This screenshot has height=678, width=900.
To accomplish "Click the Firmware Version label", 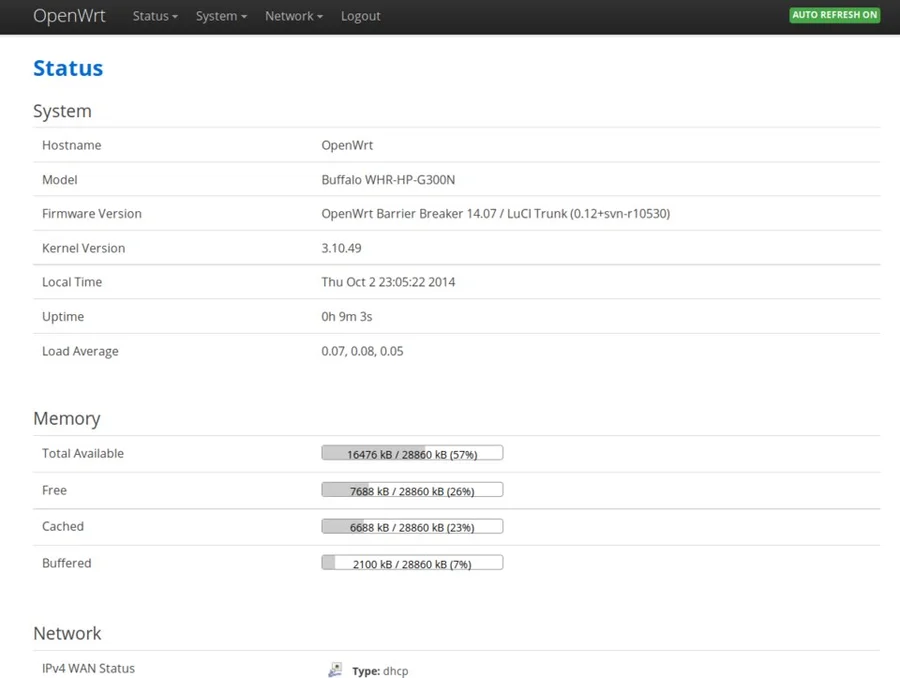I will coord(92,214).
